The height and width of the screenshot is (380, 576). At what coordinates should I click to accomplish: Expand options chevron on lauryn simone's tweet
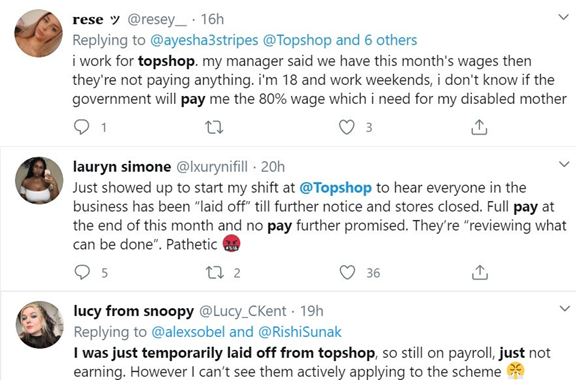coord(564,164)
